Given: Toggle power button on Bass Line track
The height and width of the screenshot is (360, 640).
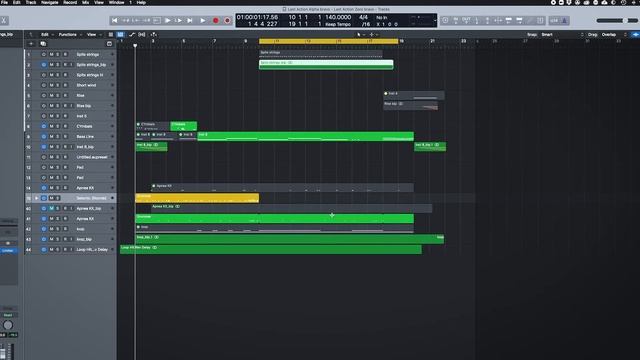Looking at the screenshot, I should click(44, 137).
